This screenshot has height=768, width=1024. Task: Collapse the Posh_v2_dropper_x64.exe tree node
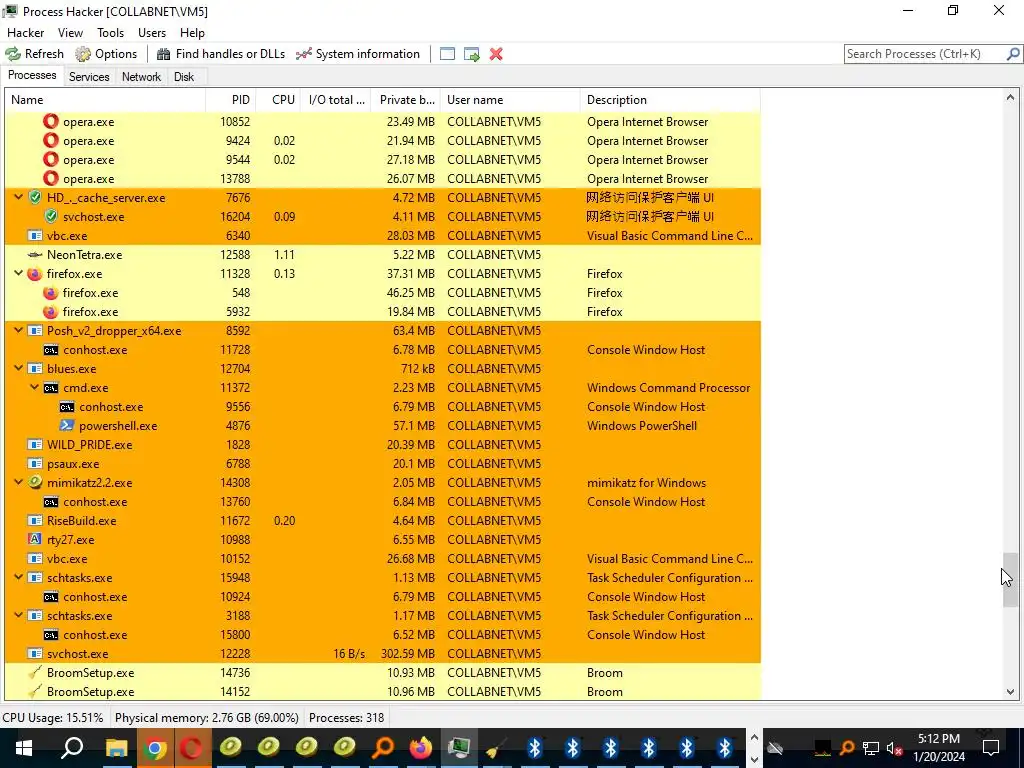[19, 330]
